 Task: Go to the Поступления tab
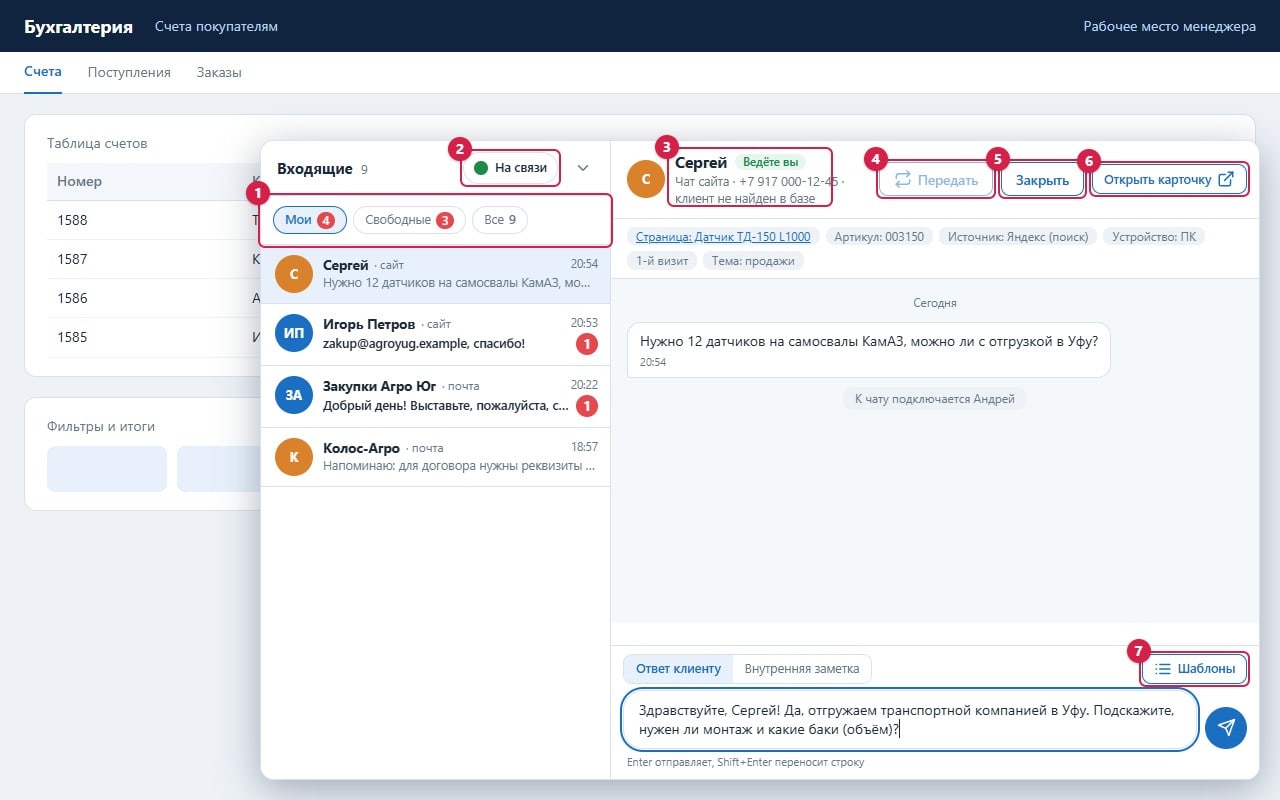point(129,72)
